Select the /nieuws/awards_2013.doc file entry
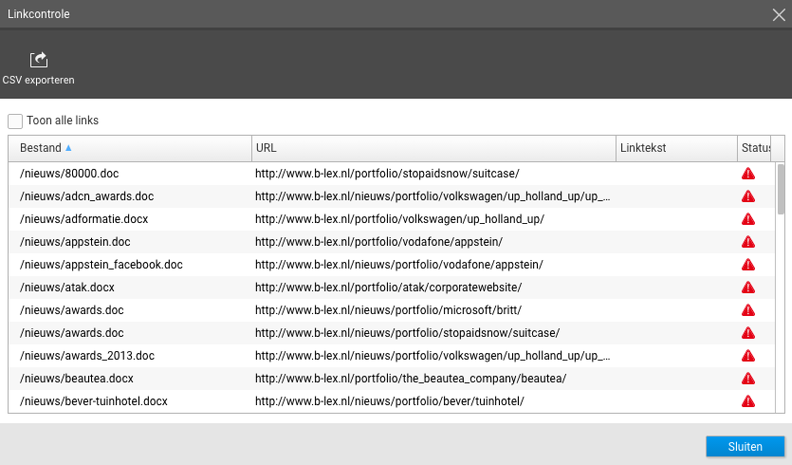The width and height of the screenshot is (792, 465). coord(87,356)
